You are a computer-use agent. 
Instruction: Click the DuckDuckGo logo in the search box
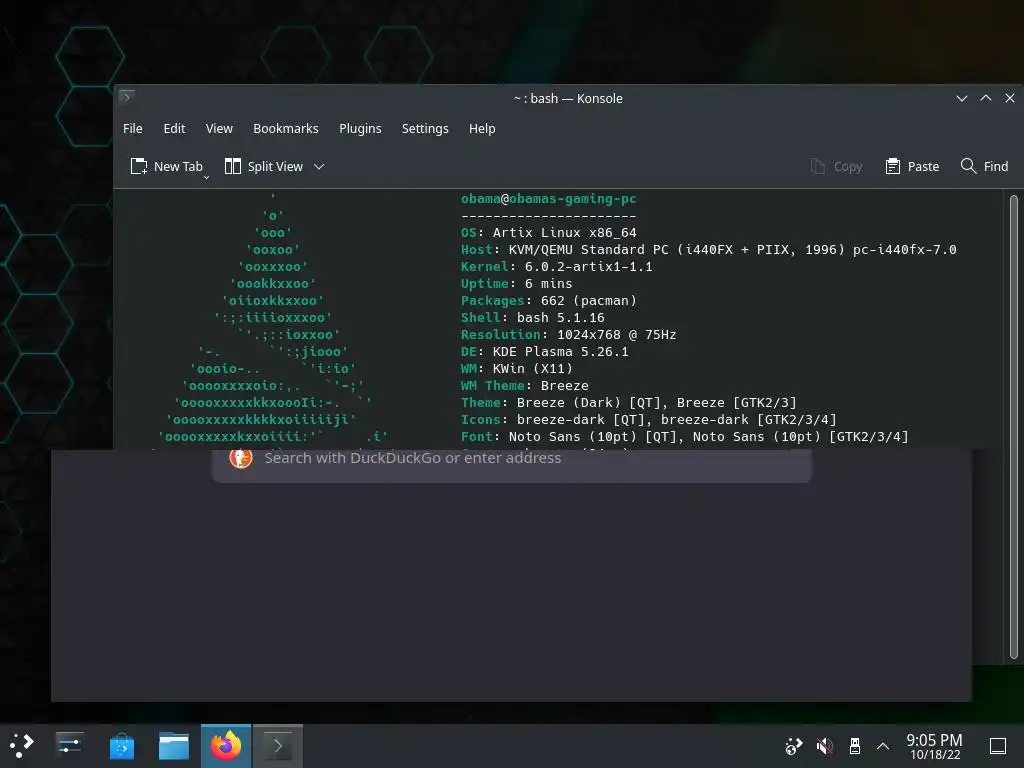point(240,458)
